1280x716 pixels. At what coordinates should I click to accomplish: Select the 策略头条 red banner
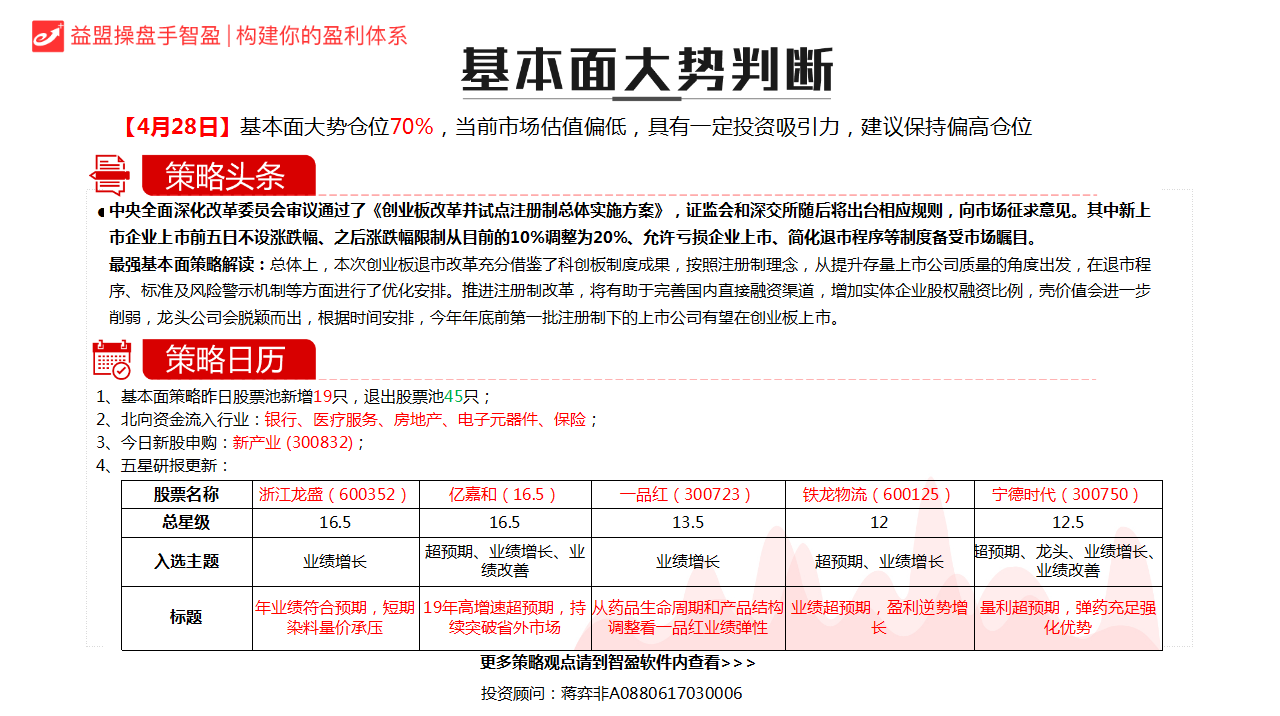pos(229,175)
